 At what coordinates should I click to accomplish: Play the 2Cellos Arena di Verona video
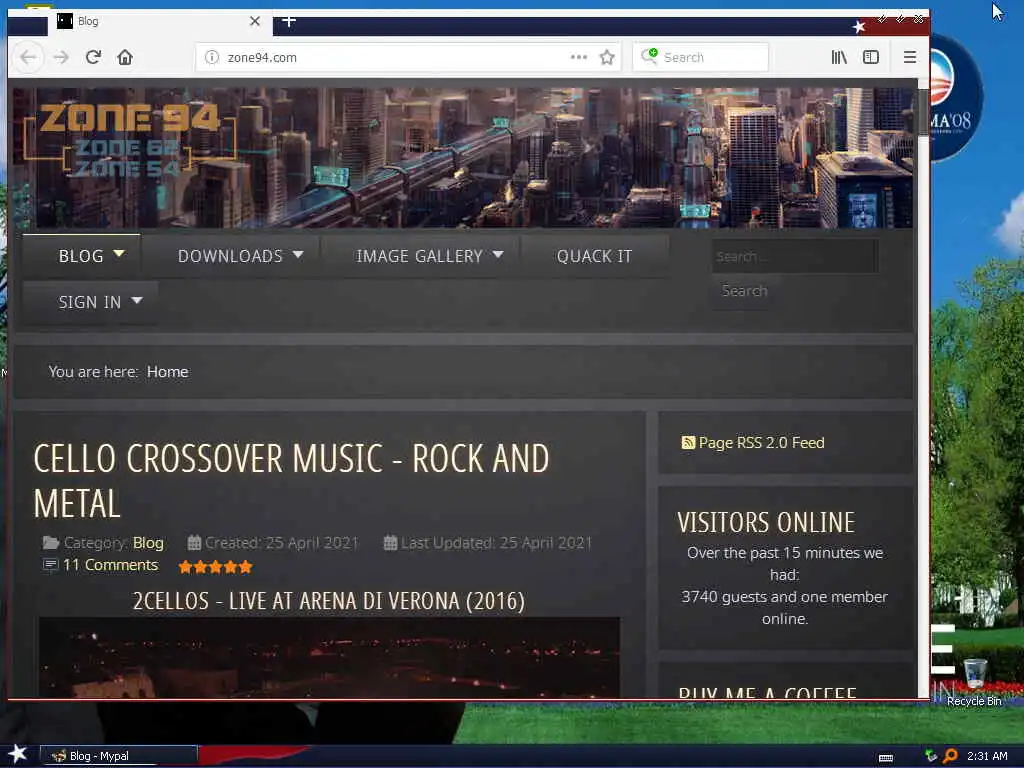point(329,657)
